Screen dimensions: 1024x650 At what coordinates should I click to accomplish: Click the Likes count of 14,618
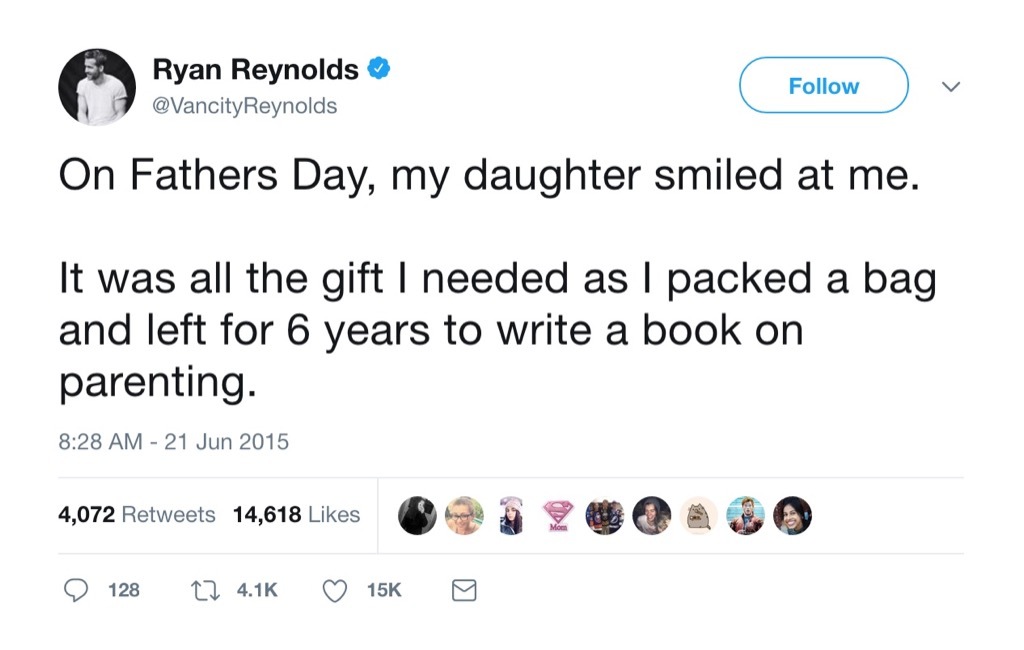pyautogui.click(x=297, y=514)
